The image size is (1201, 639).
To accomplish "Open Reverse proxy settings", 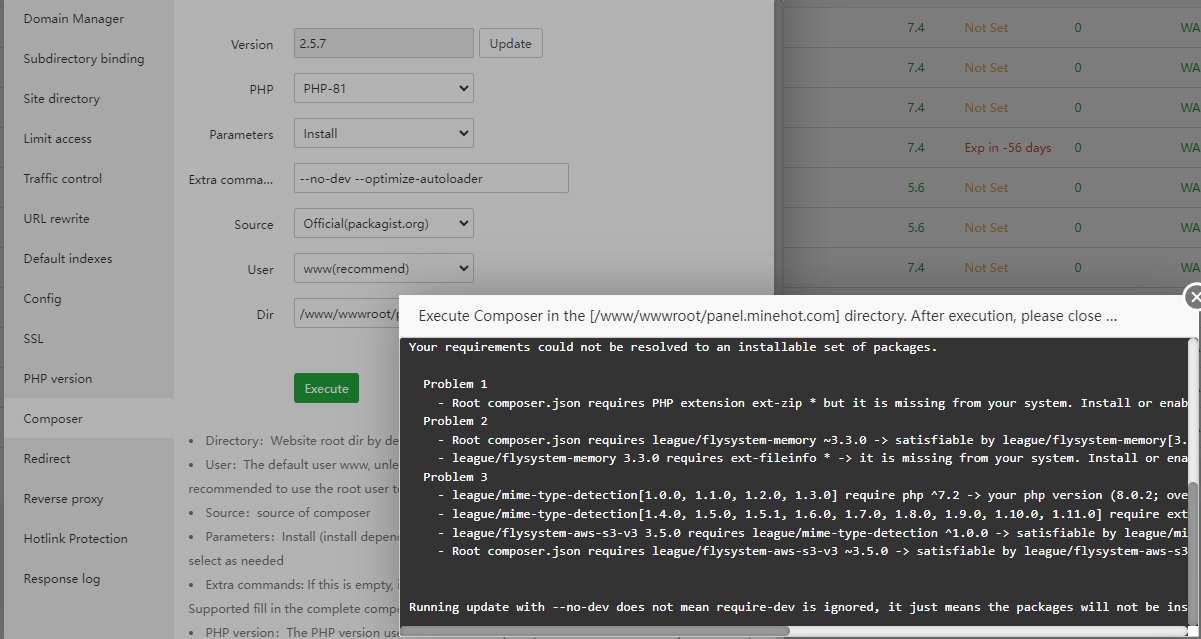I will (x=64, y=499).
